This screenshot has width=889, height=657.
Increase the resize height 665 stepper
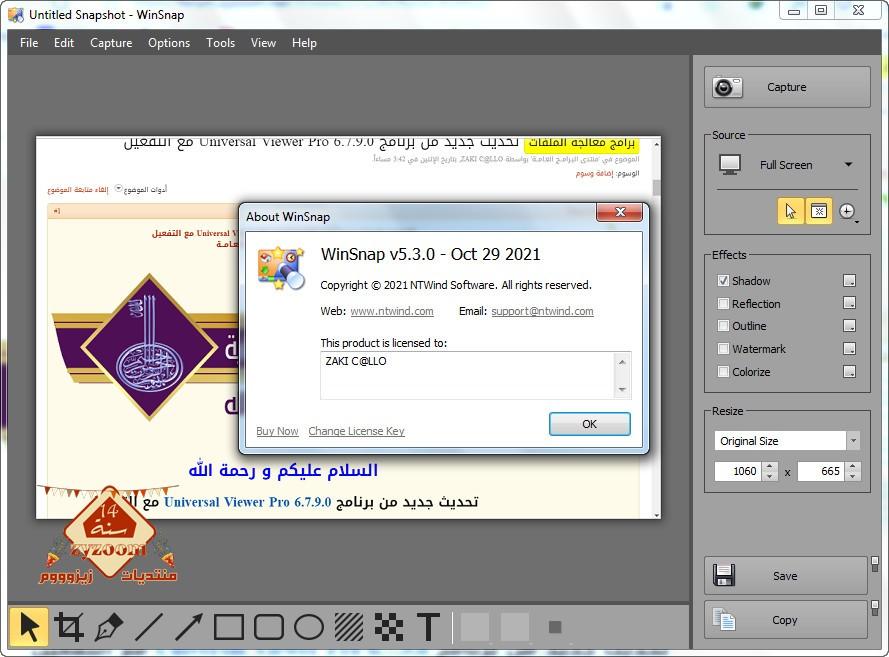coord(853,467)
